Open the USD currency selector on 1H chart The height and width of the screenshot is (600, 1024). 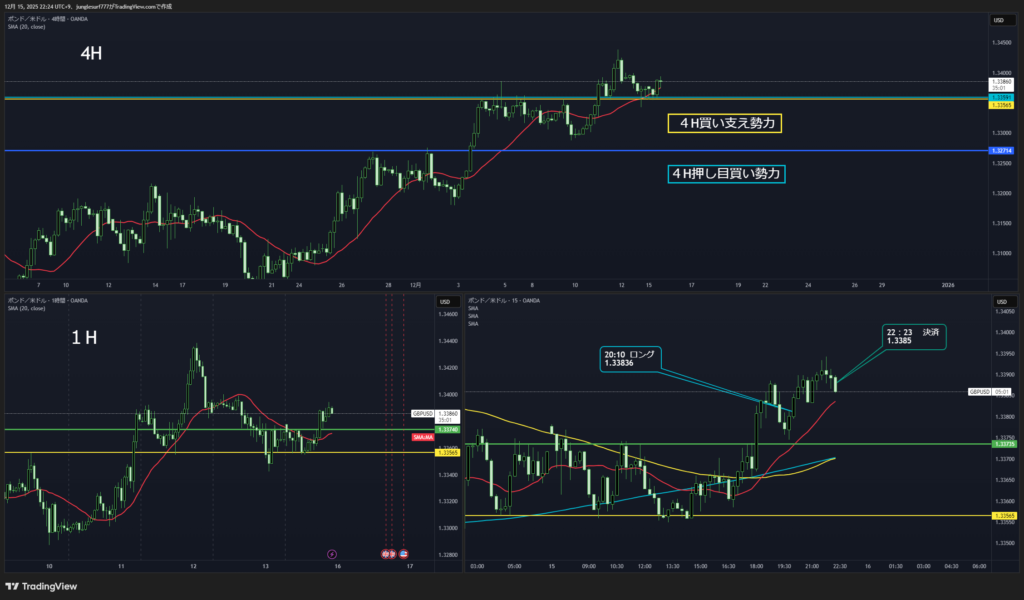tap(445, 301)
